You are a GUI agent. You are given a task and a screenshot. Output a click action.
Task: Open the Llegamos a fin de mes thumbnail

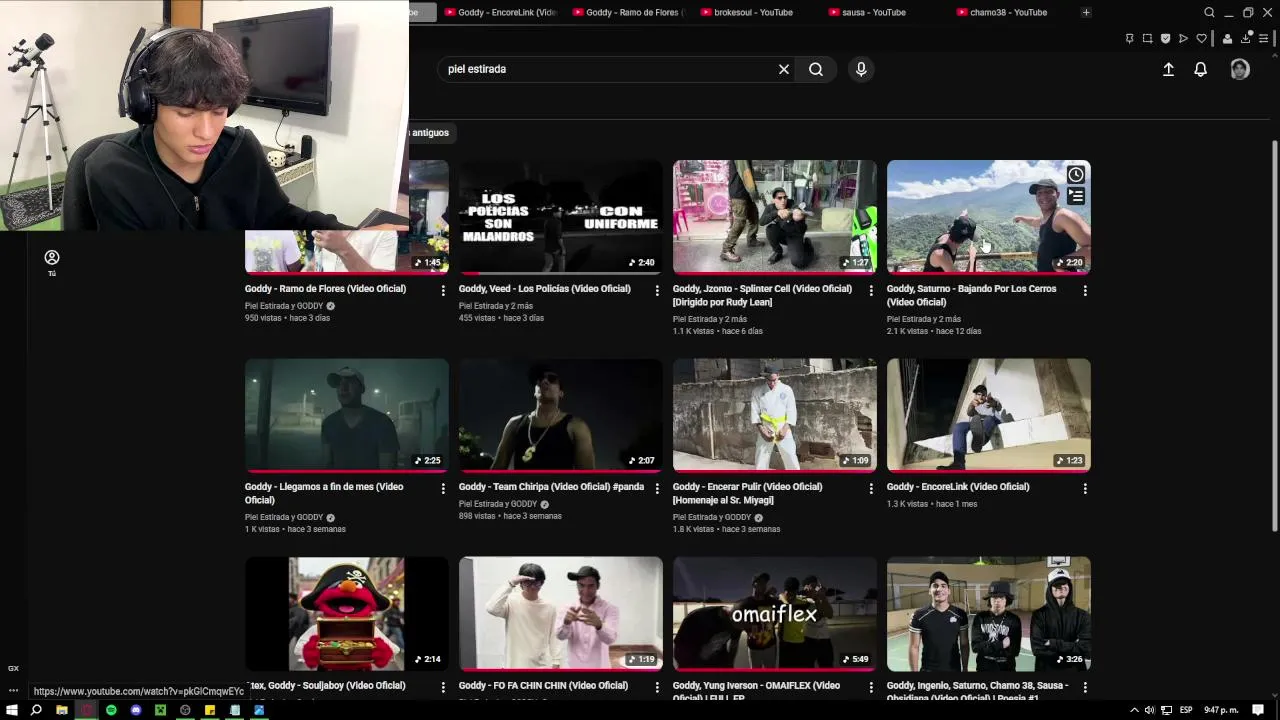[x=346, y=415]
